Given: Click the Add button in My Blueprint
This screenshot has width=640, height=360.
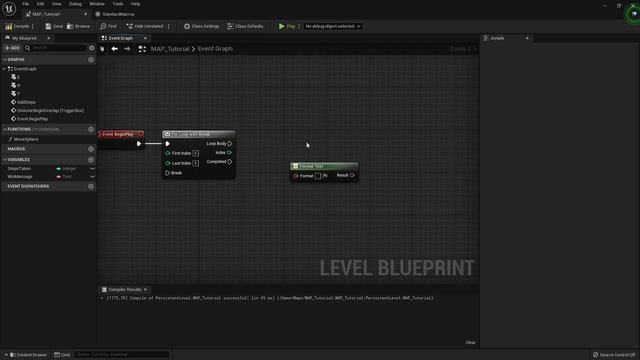Looking at the screenshot, I should [x=12, y=48].
